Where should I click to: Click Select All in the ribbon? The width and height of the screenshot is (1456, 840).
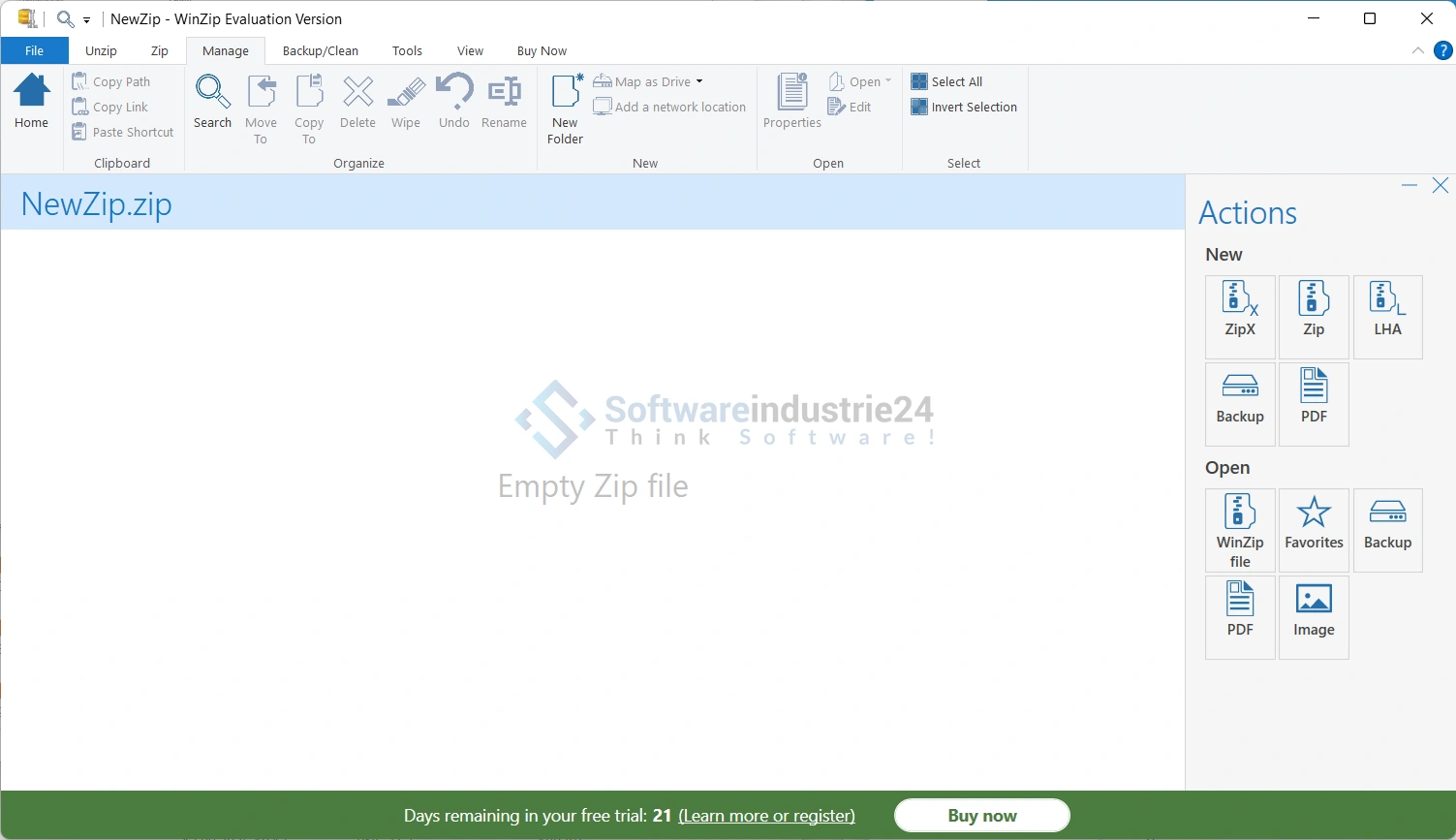click(947, 82)
